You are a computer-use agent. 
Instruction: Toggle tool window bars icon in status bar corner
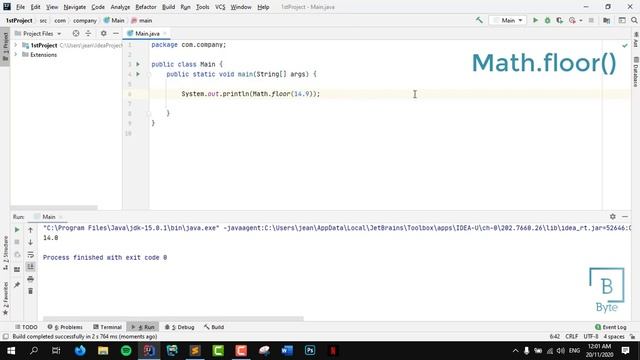coord(5,337)
